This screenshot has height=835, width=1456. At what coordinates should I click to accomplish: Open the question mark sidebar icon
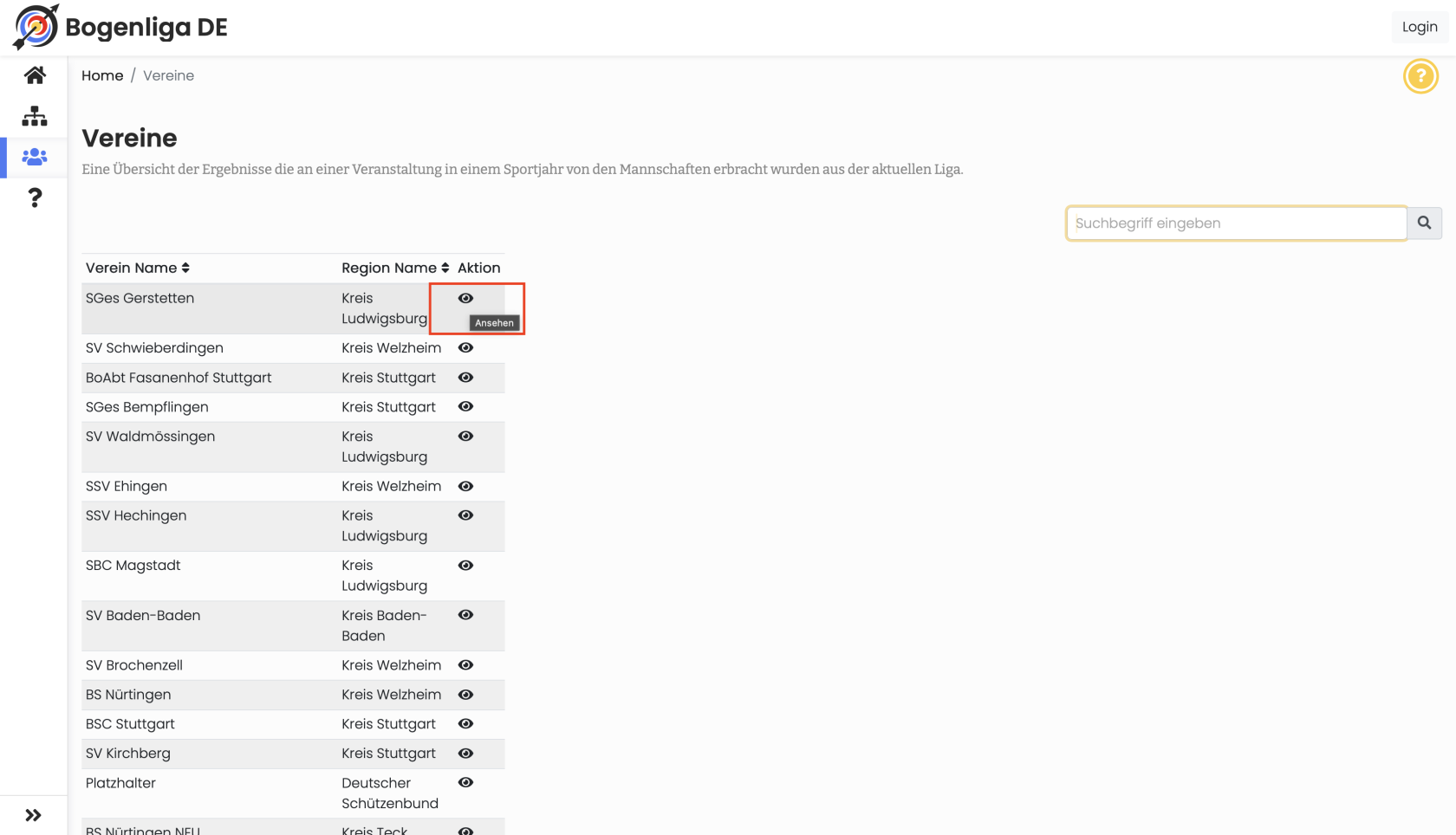tap(35, 197)
